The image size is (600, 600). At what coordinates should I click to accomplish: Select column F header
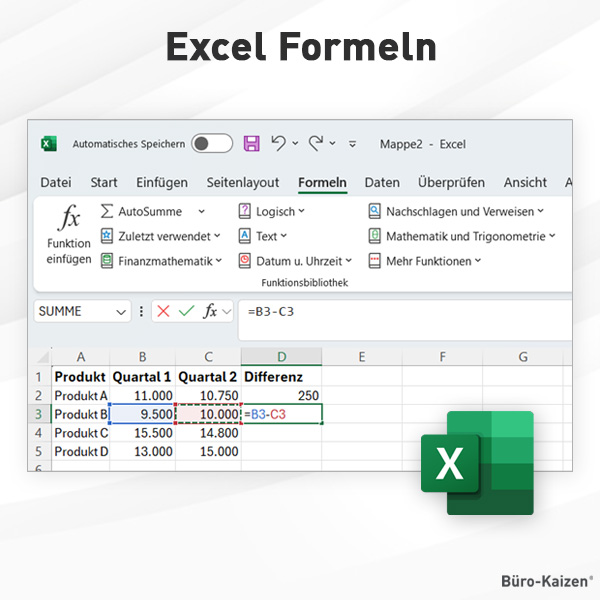tap(443, 357)
